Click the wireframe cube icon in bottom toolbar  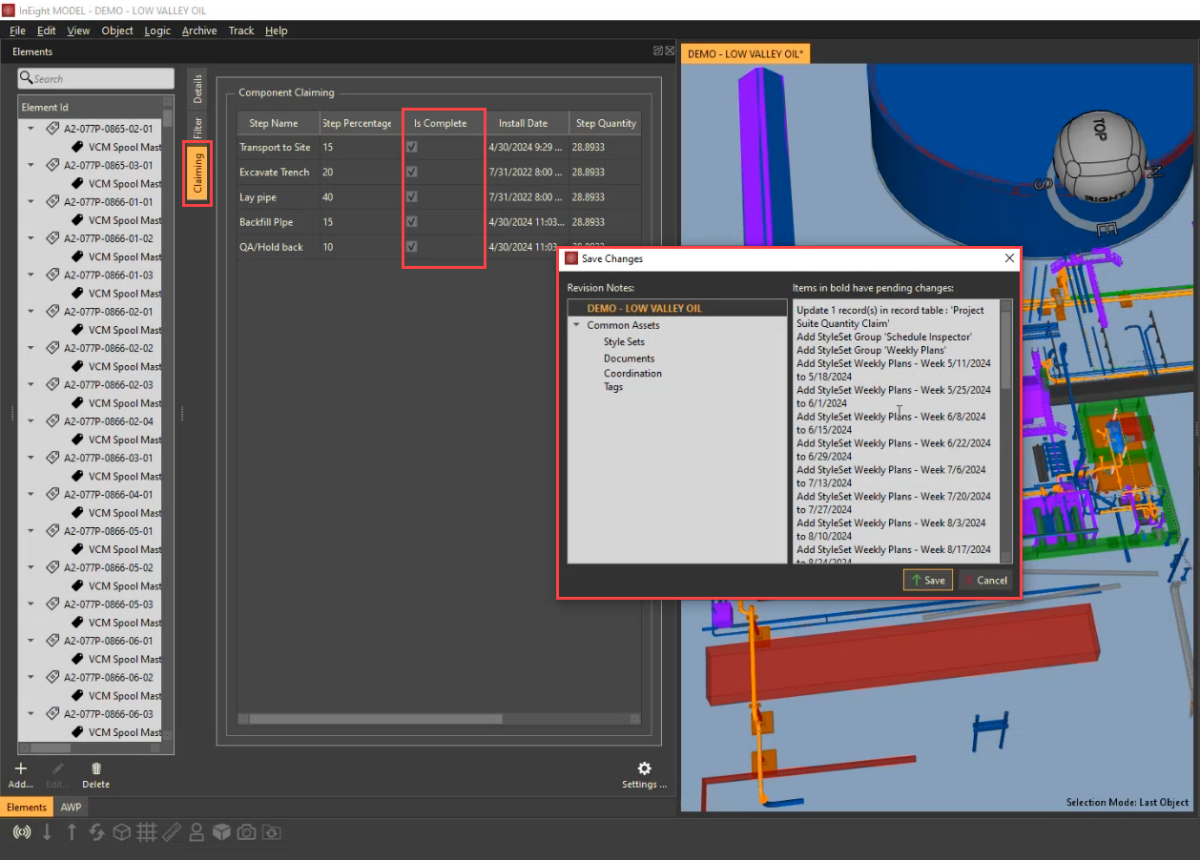click(x=121, y=832)
